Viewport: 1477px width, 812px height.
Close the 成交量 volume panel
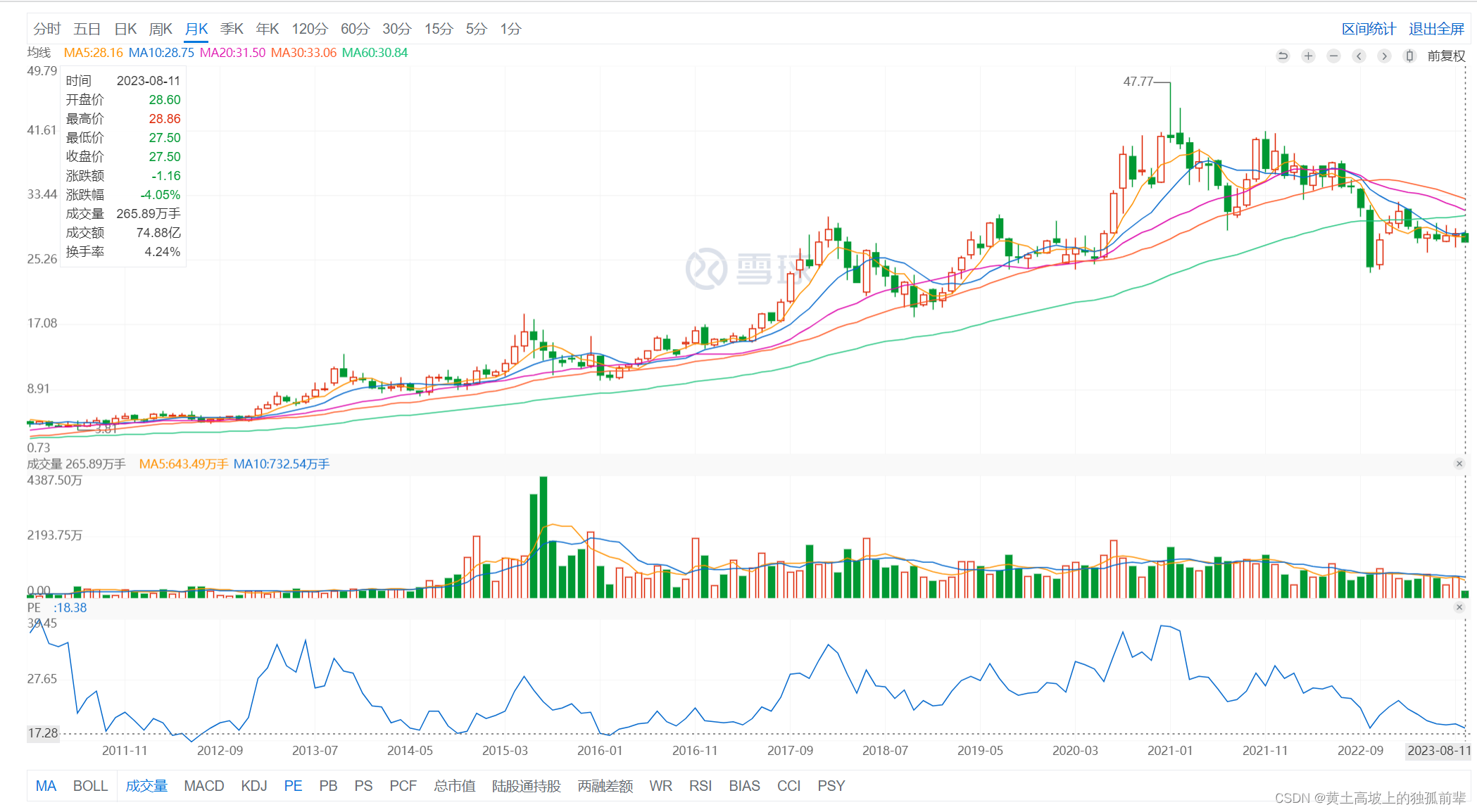pos(1459,464)
